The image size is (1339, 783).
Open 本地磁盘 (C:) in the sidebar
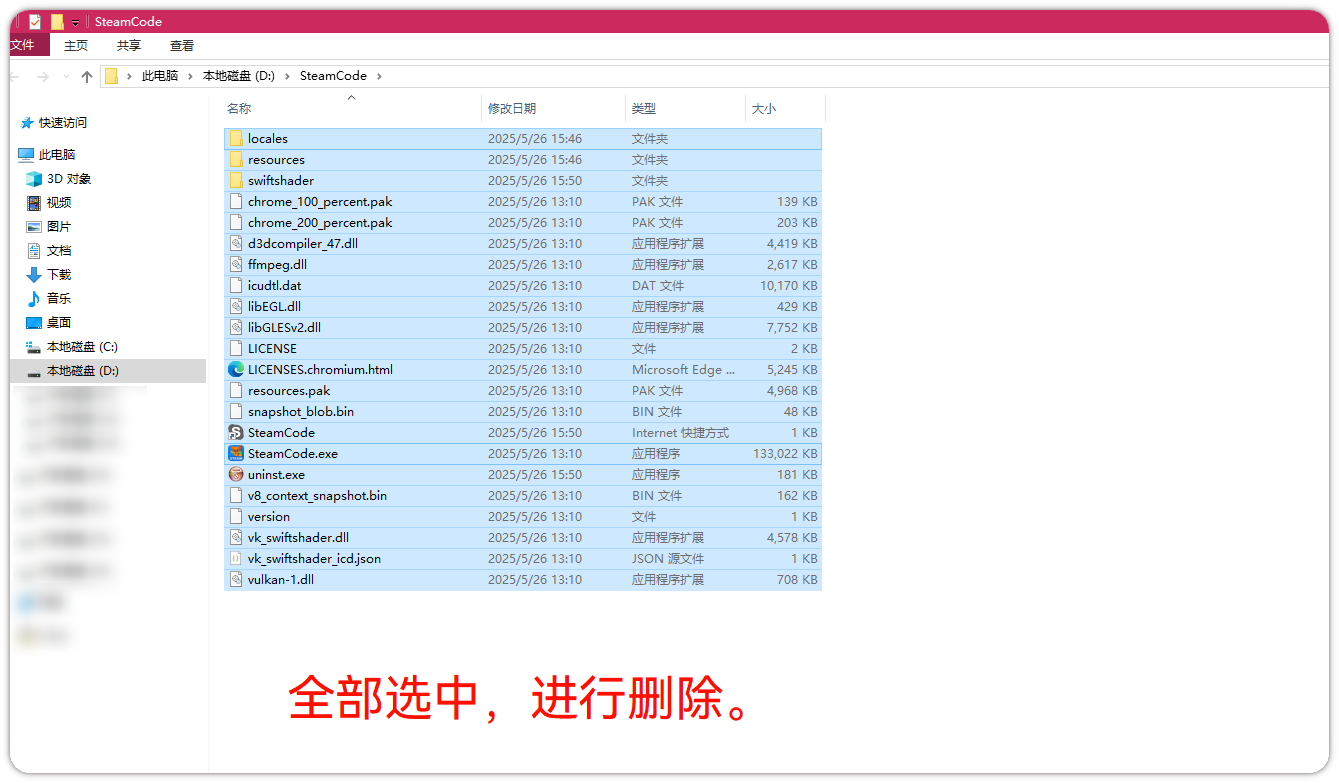click(x=82, y=347)
